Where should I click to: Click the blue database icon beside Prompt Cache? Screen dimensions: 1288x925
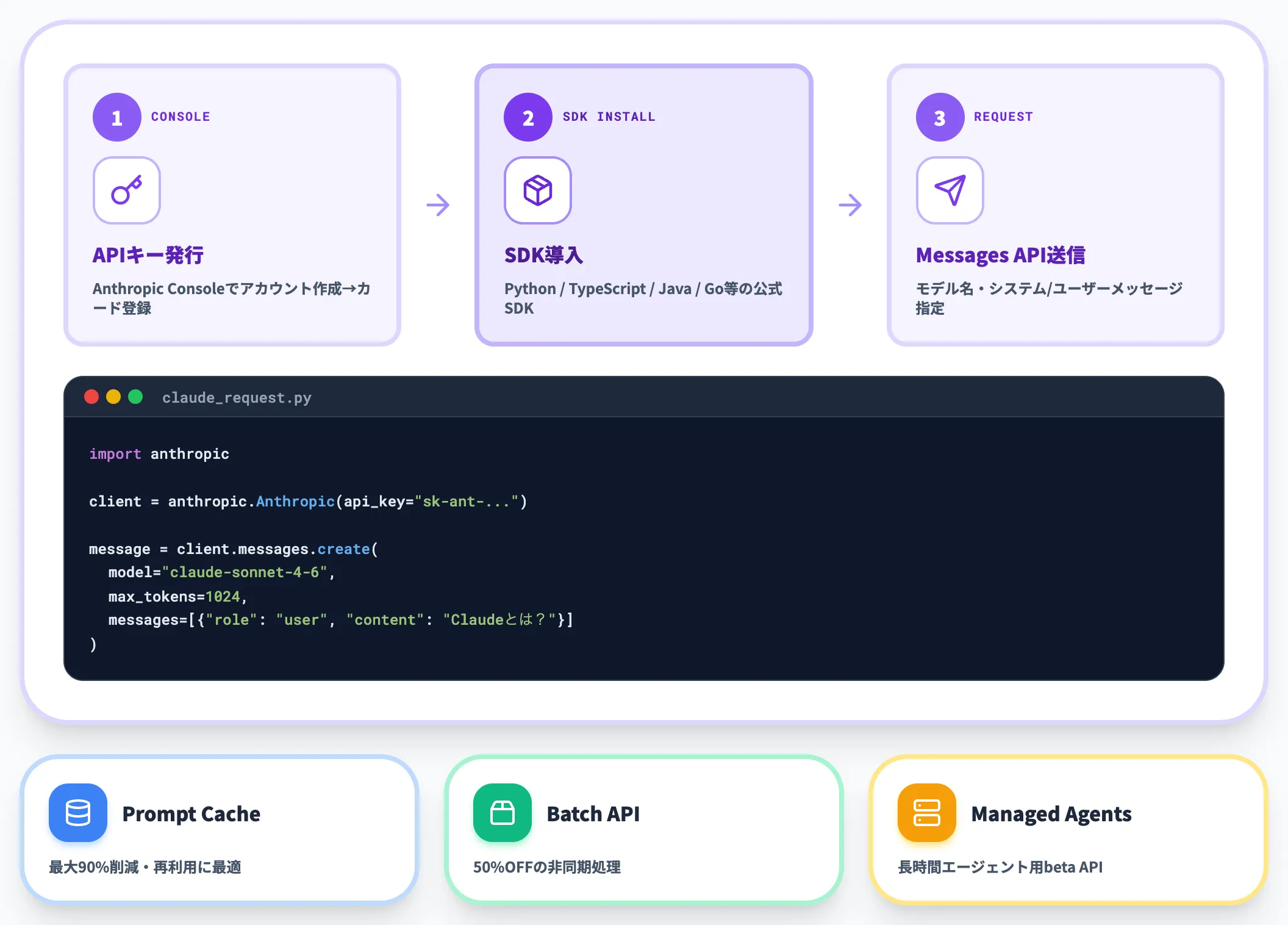(x=78, y=813)
